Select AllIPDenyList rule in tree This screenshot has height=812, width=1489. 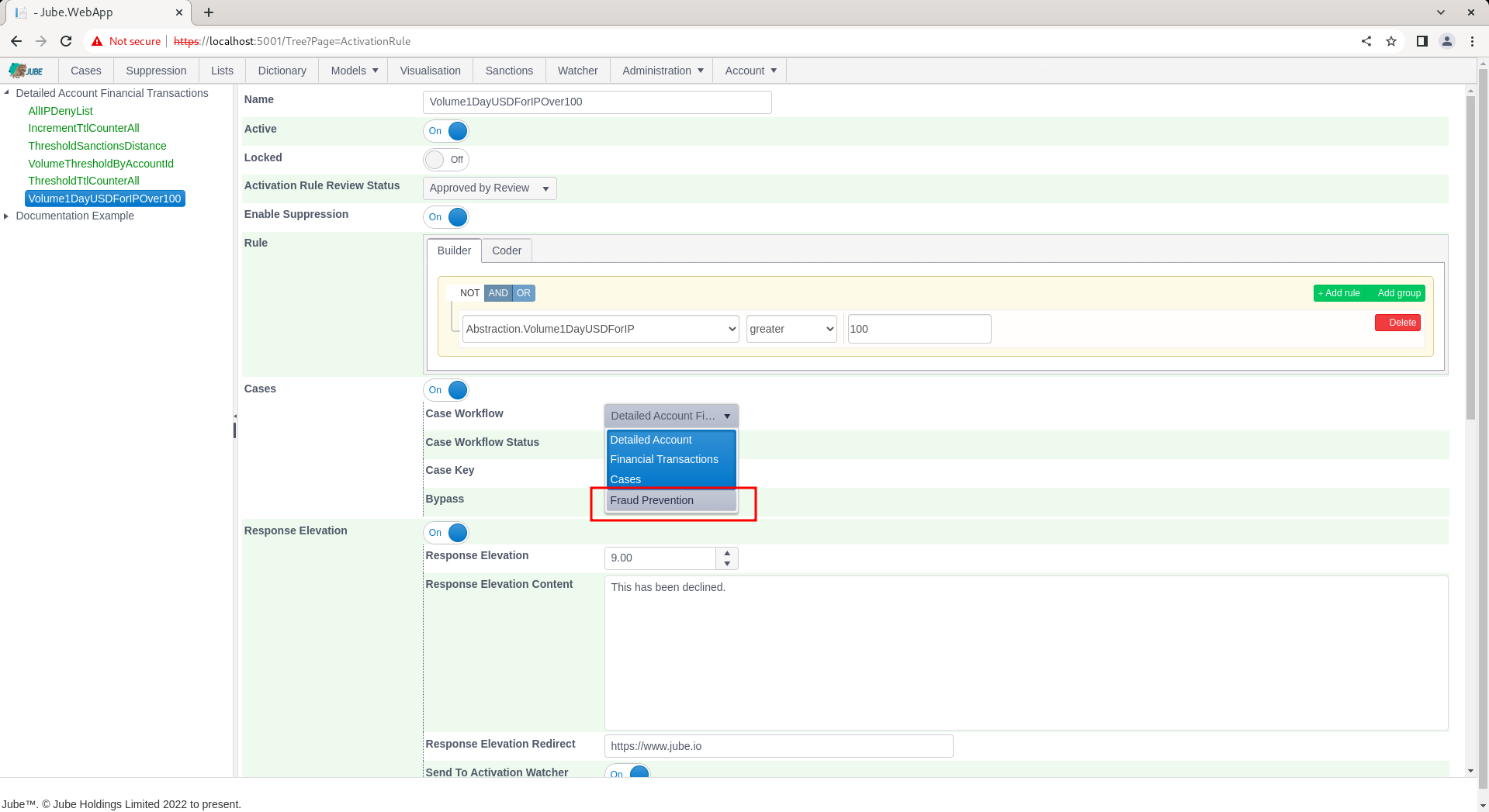(x=61, y=111)
